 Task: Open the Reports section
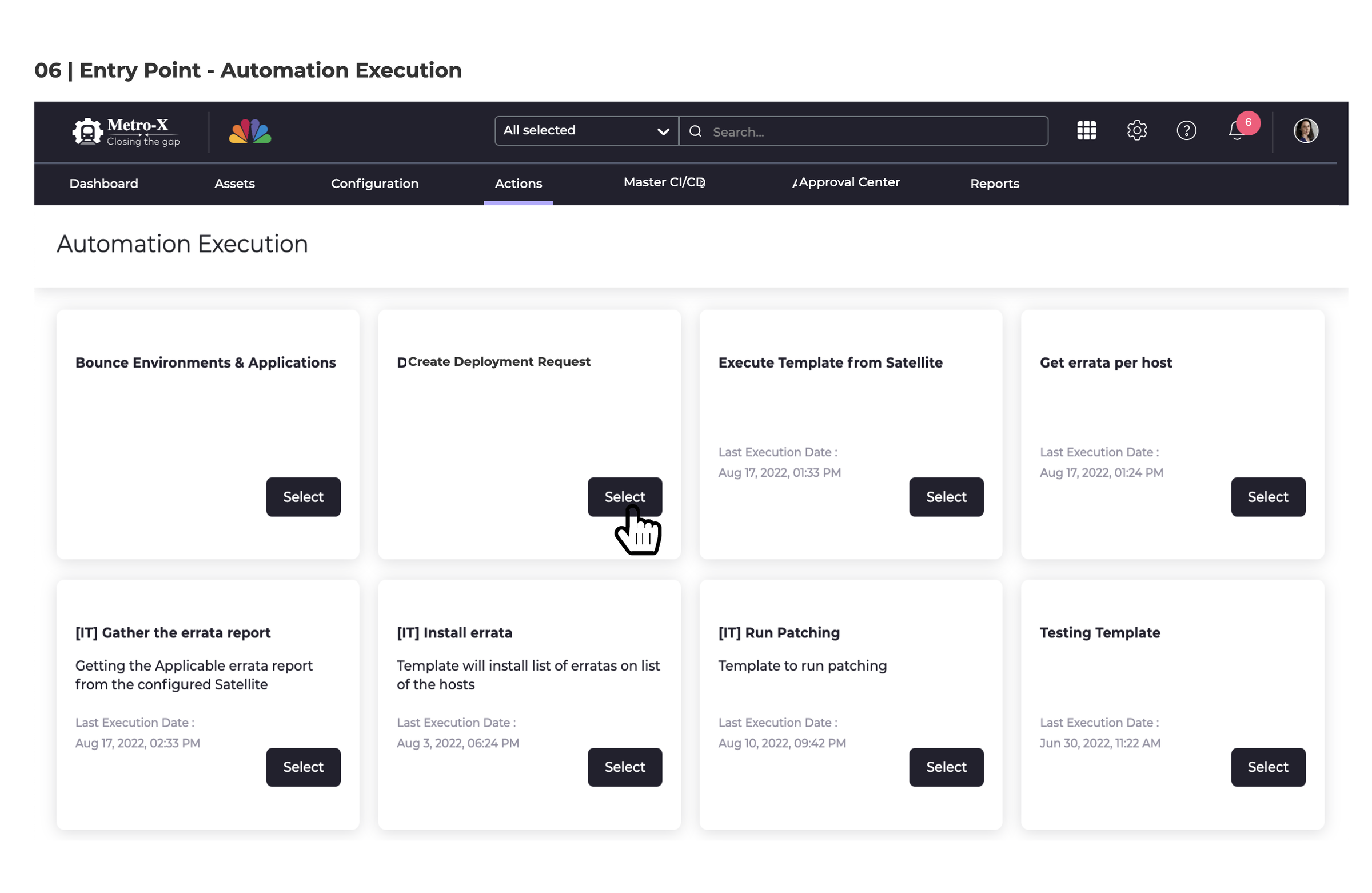tap(994, 184)
